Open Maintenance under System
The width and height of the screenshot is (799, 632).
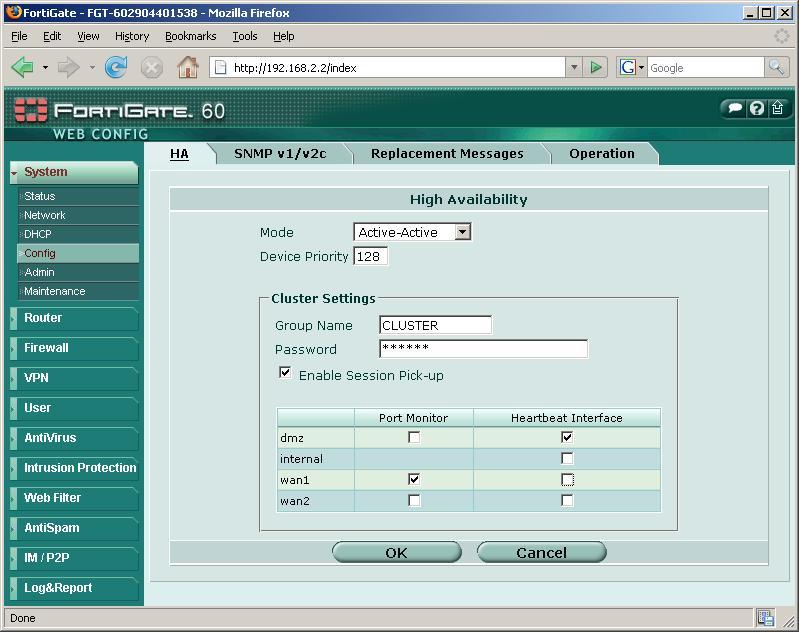tap(78, 292)
